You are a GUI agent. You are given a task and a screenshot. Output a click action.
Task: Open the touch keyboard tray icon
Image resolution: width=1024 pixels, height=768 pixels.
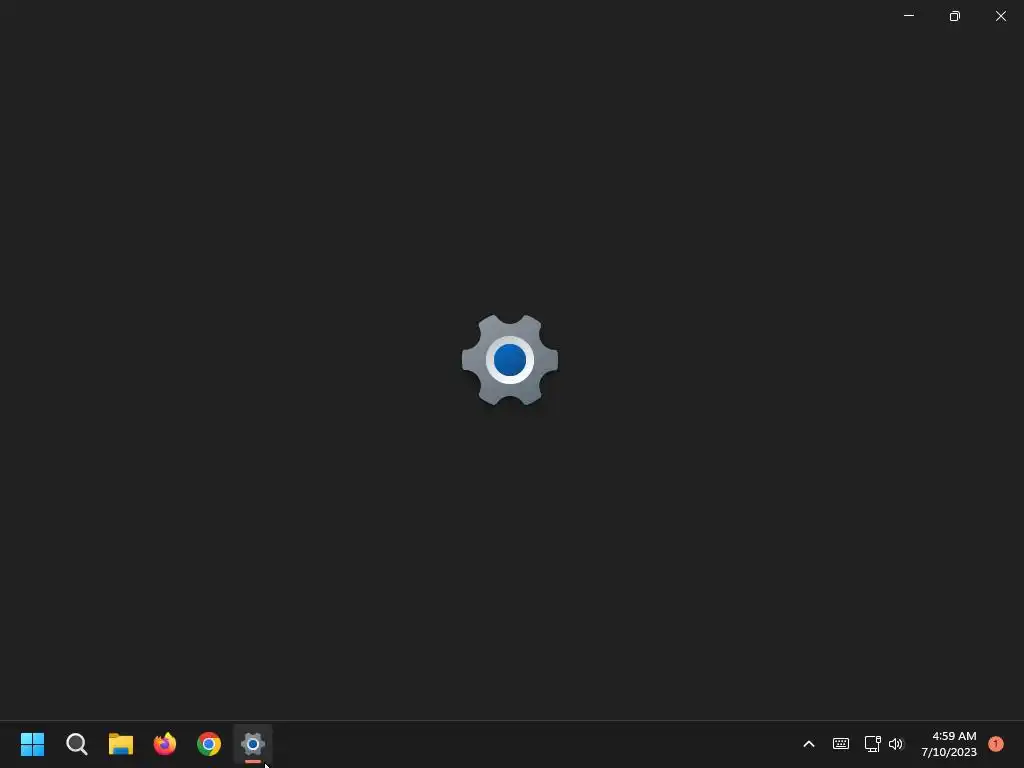coord(840,744)
